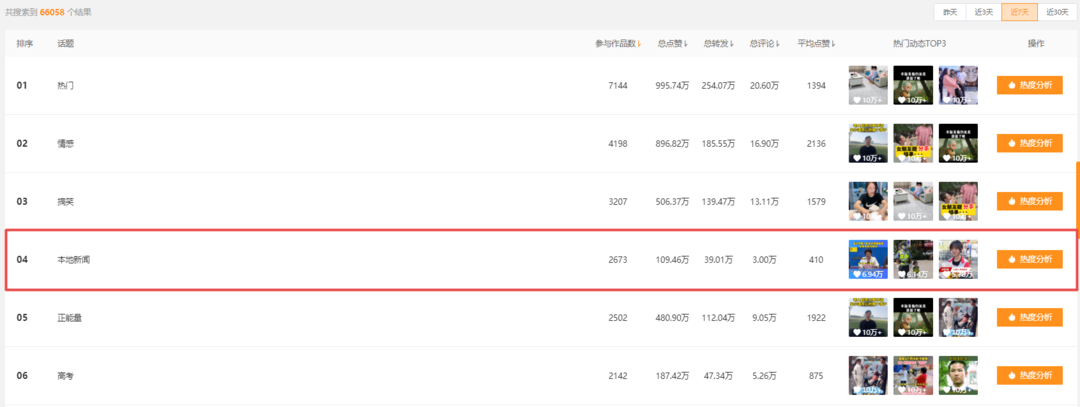View first hot thumbnail of 本地新闻 row
Viewport: 1080px width, 407px height.
868,260
